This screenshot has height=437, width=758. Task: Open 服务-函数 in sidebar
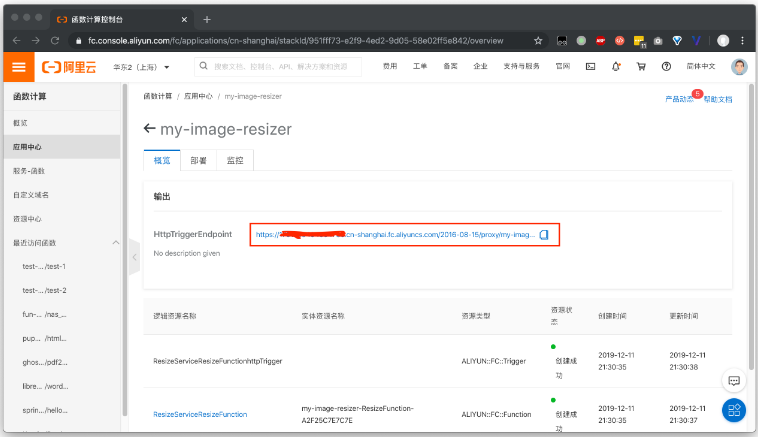pos(62,171)
